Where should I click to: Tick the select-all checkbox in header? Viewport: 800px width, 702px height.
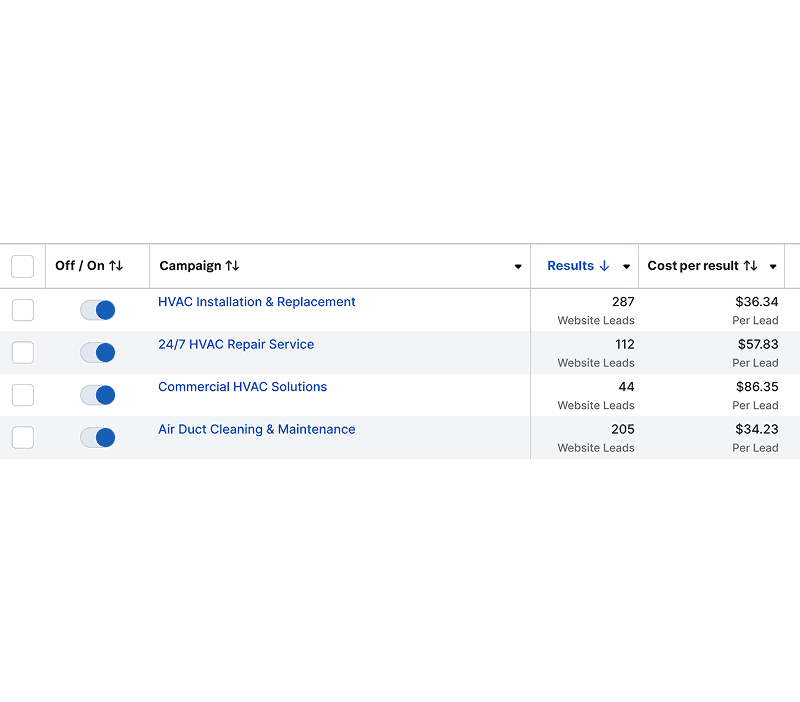click(x=22, y=266)
